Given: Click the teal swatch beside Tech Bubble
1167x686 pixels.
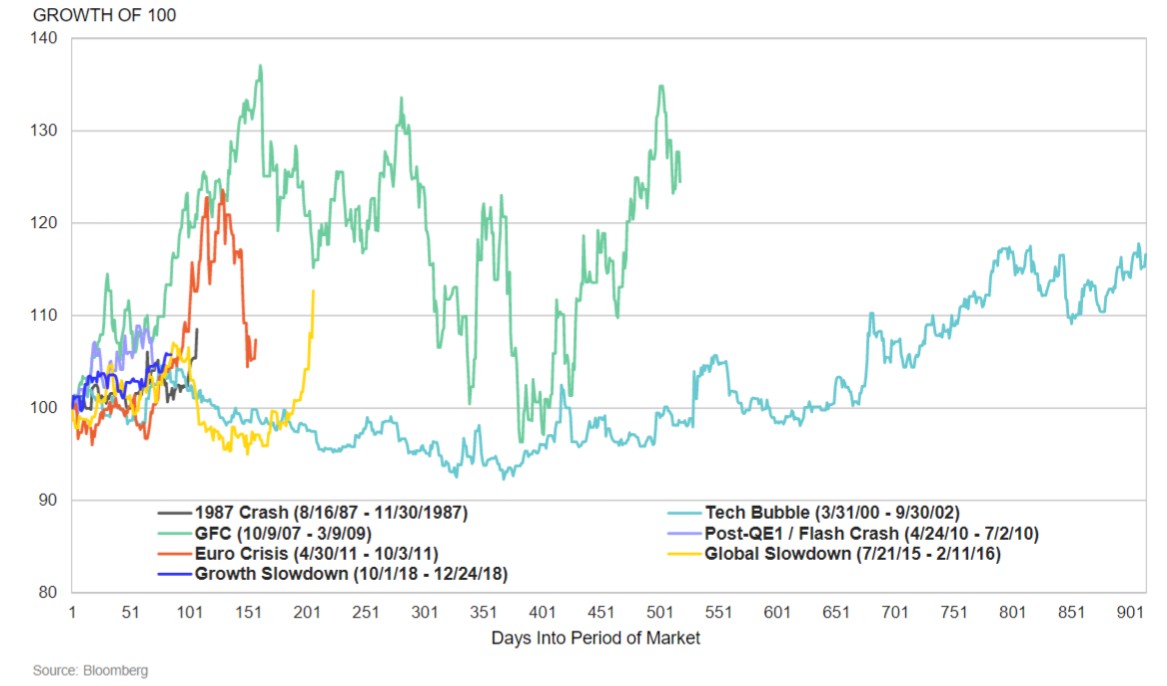Looking at the screenshot, I should pos(683,513).
